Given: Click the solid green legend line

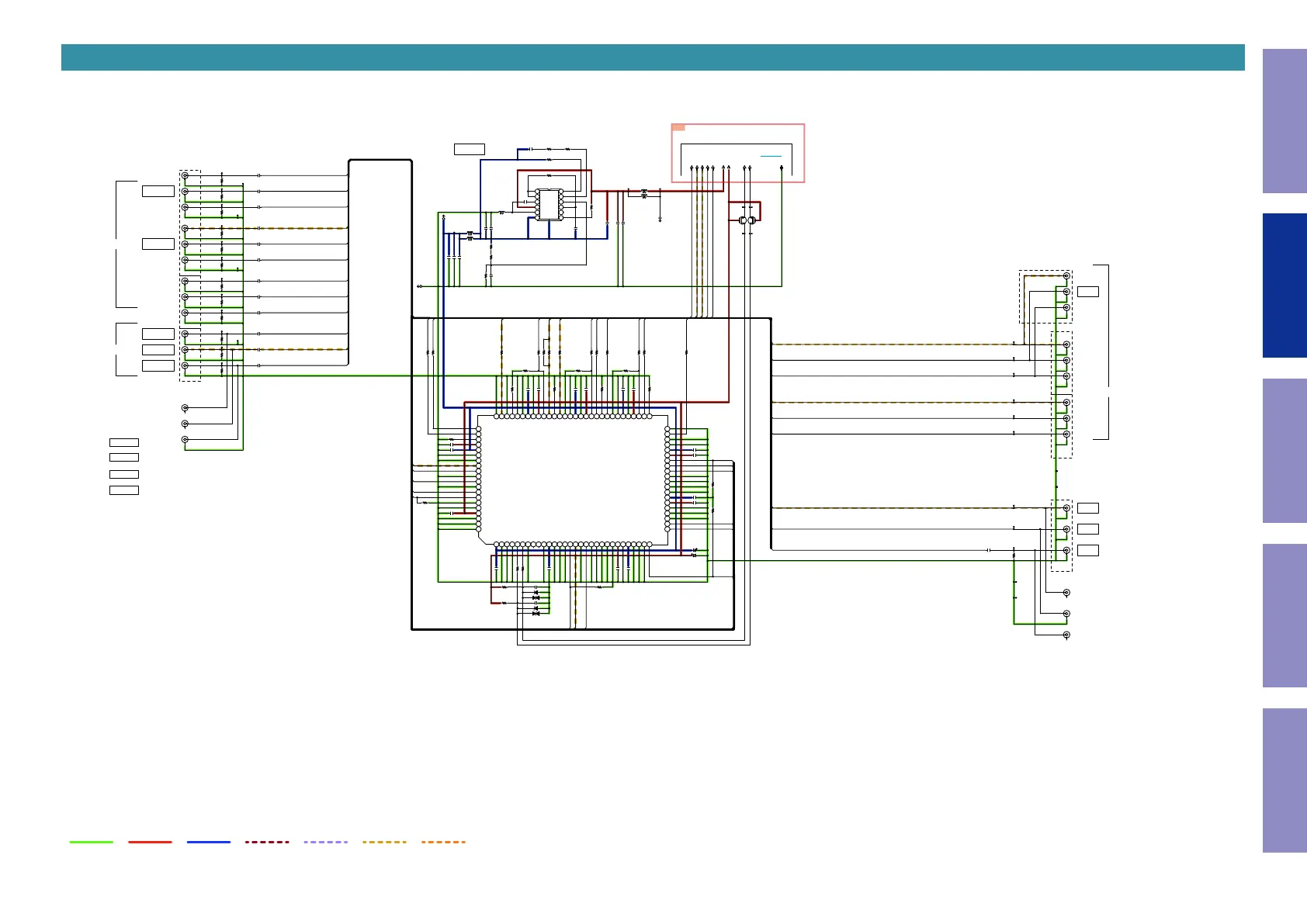Looking at the screenshot, I should tap(91, 842).
